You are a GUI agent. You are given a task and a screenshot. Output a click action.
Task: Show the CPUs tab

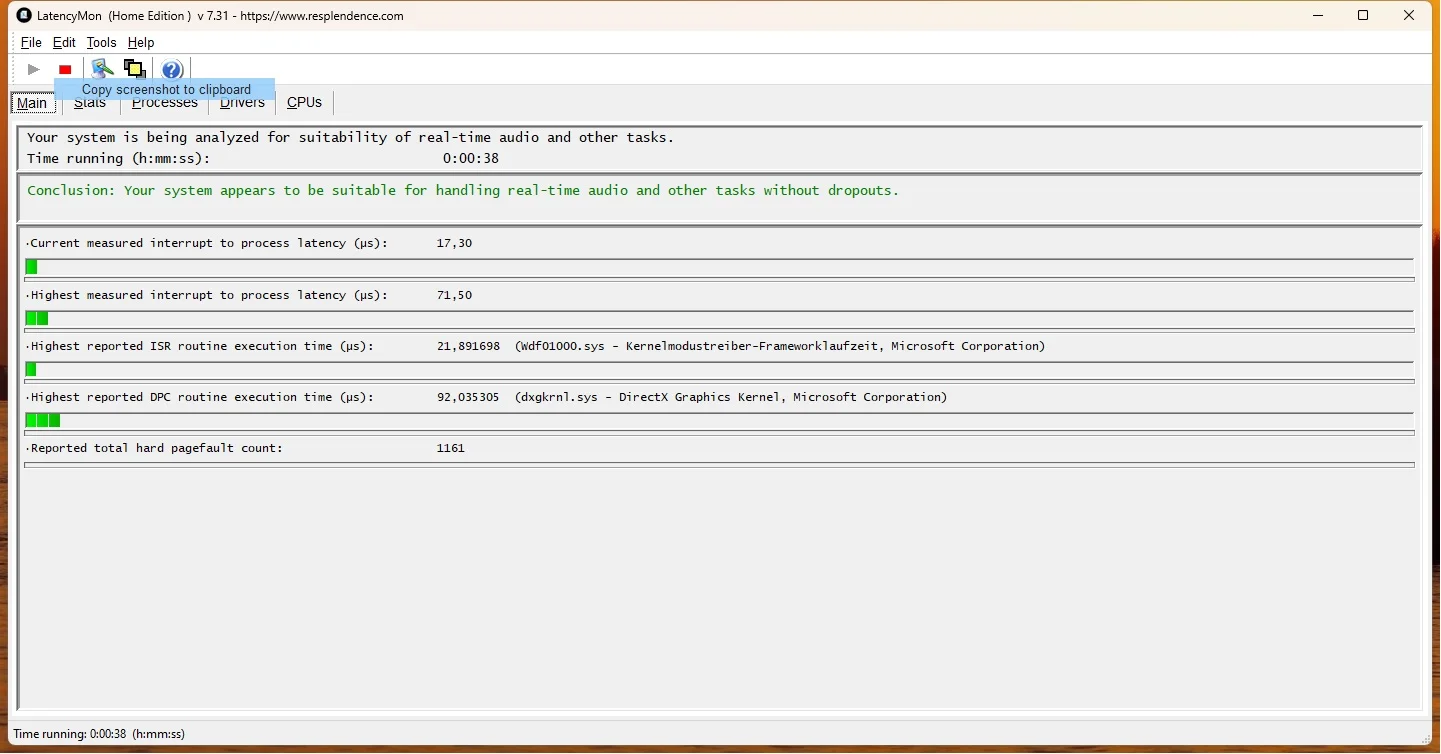click(305, 103)
